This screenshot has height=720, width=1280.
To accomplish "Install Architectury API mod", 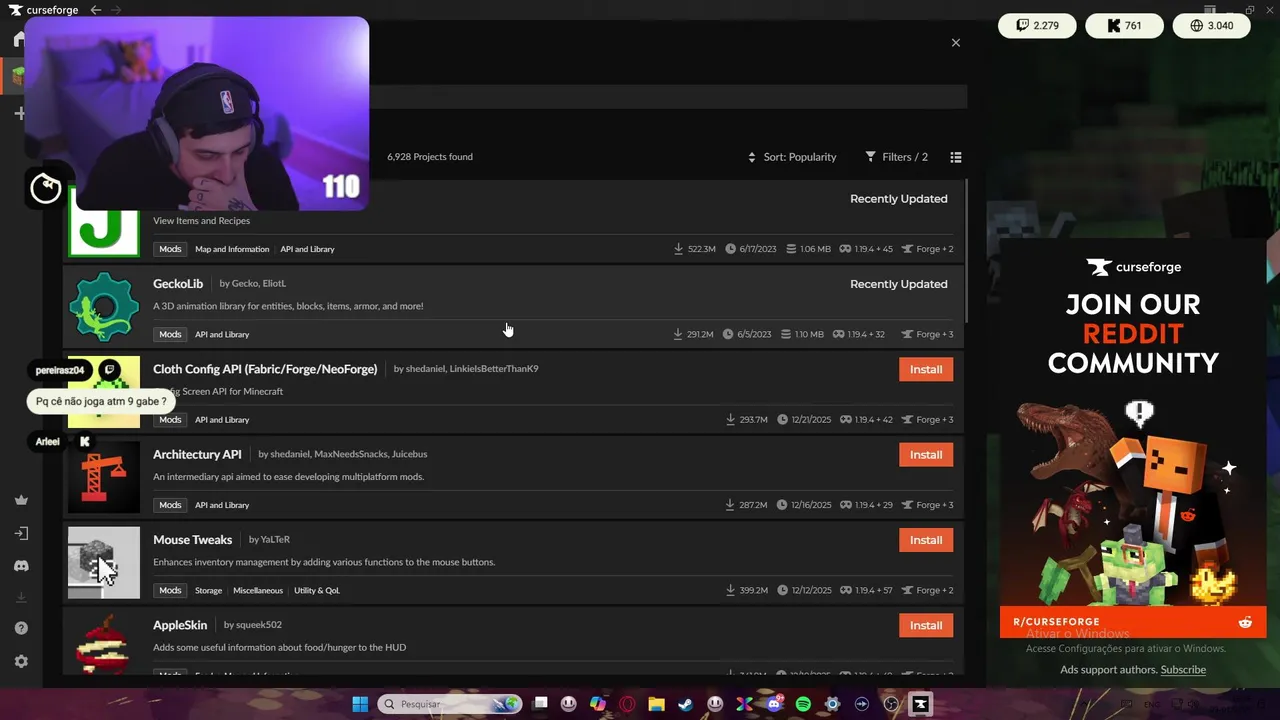I will click(x=926, y=455).
